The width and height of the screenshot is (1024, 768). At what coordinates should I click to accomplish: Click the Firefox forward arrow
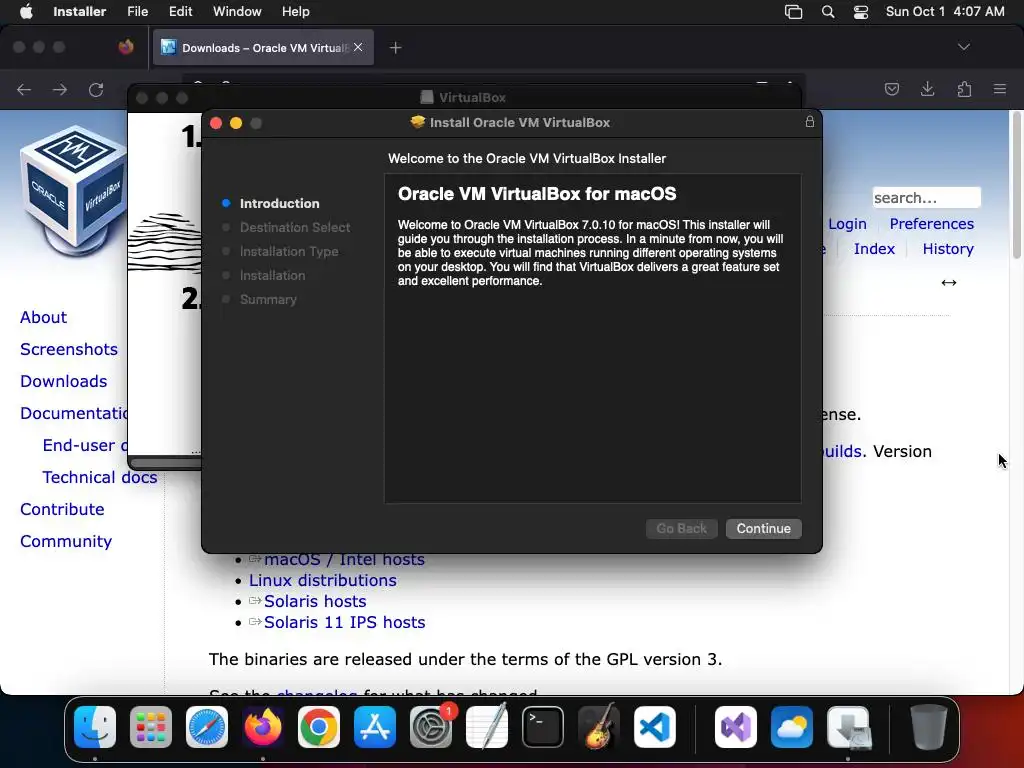pos(60,89)
